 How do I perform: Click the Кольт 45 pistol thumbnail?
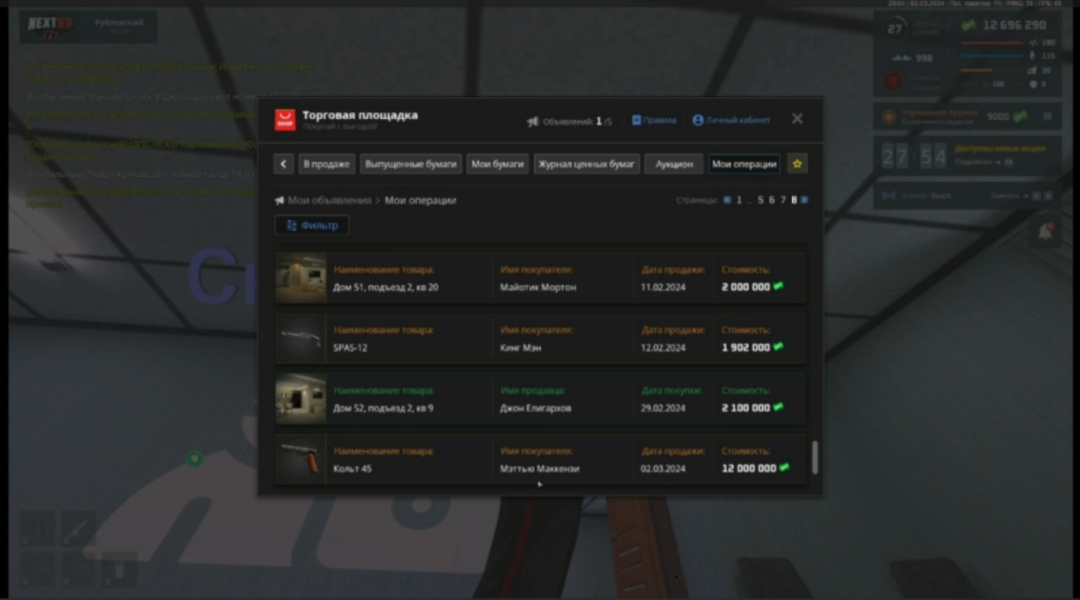click(x=300, y=458)
